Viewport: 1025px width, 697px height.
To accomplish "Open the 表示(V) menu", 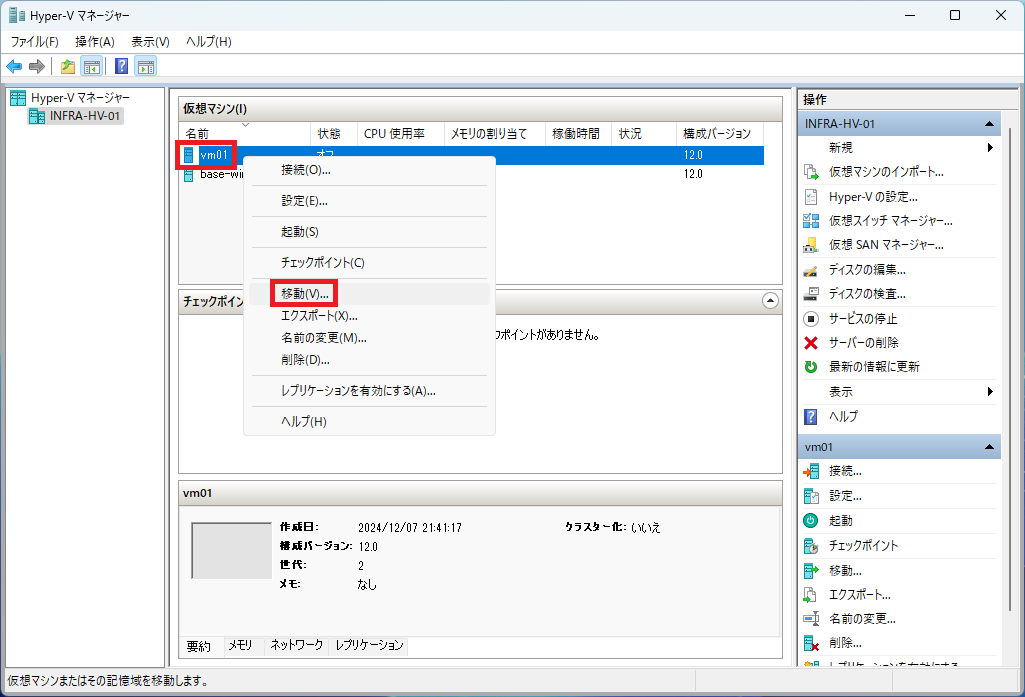I will (x=150, y=42).
